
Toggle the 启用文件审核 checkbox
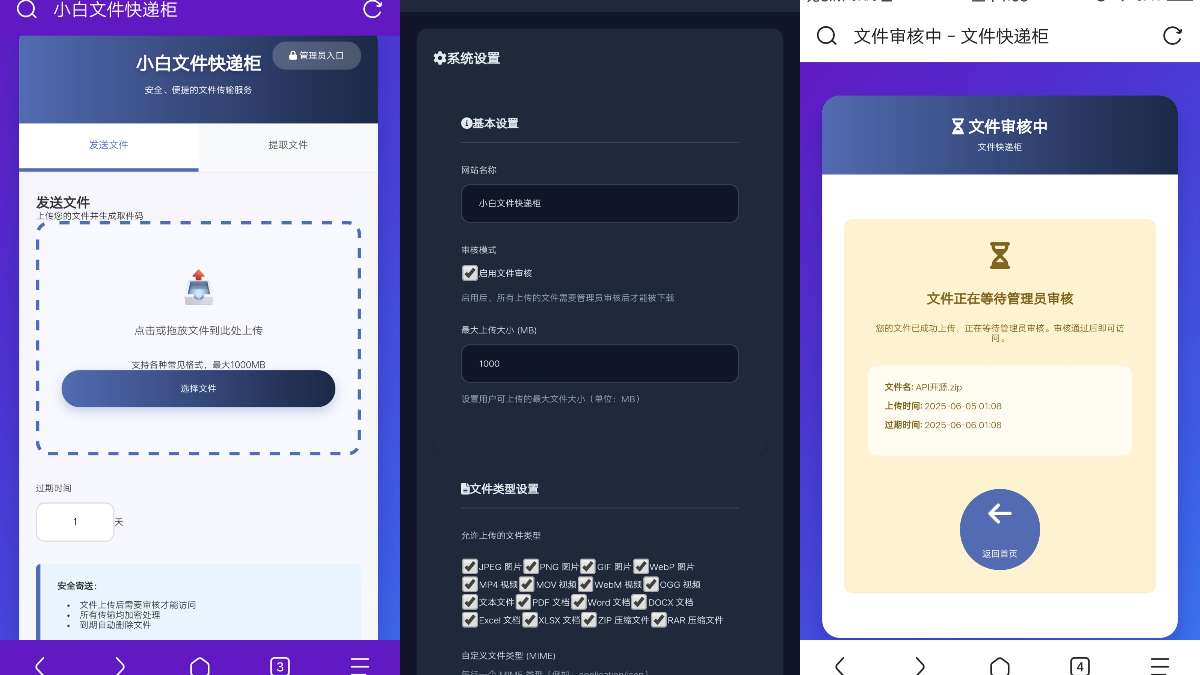(x=469, y=272)
